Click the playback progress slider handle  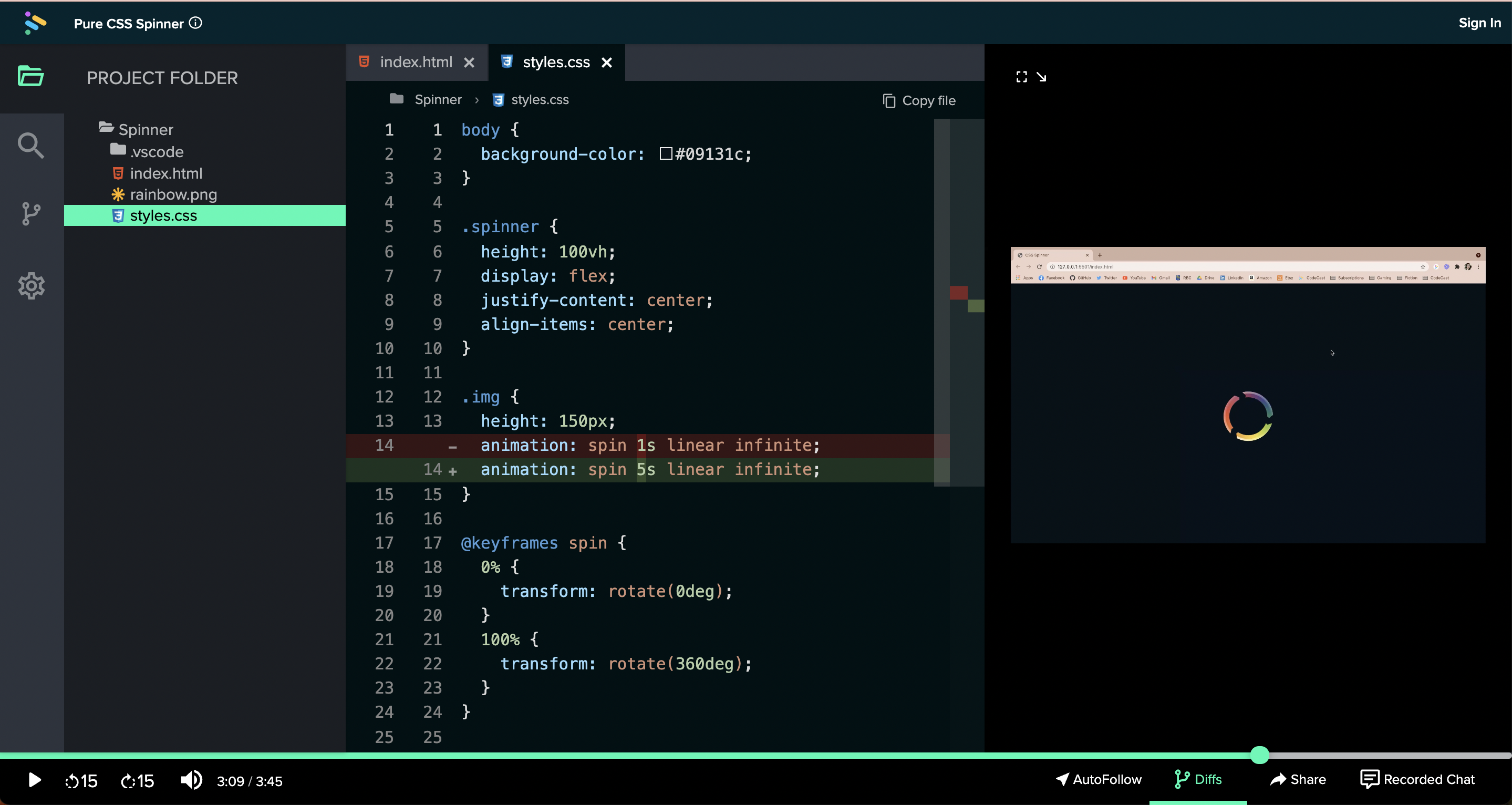click(x=1260, y=755)
